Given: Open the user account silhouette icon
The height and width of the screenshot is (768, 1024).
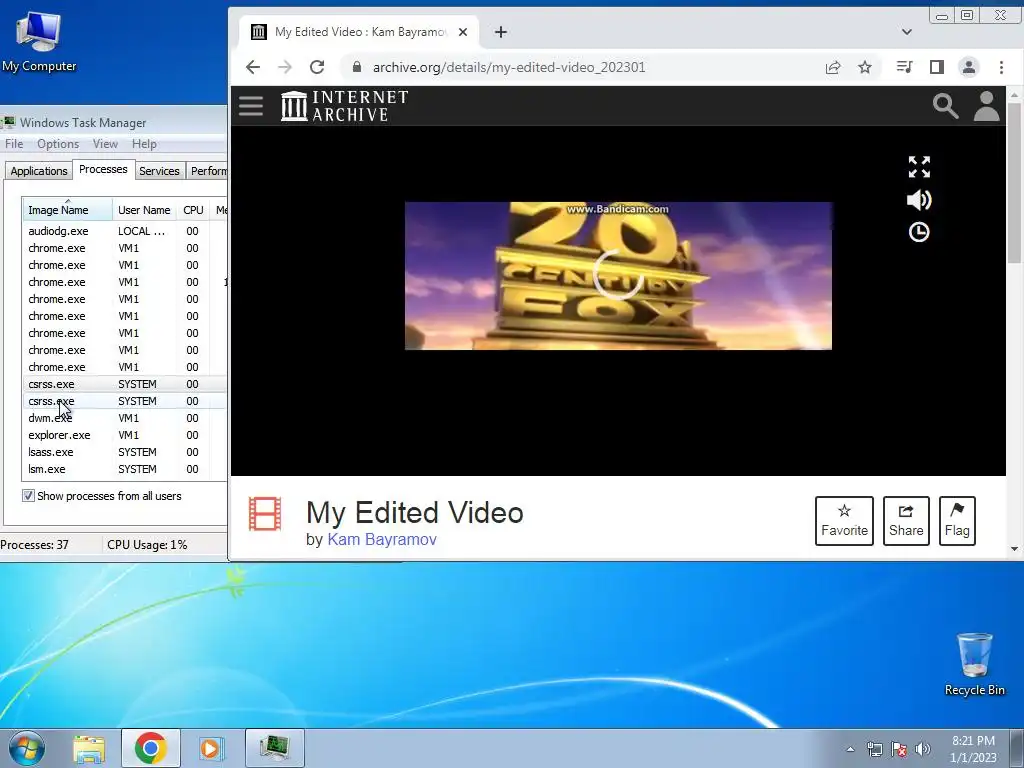Looking at the screenshot, I should [986, 106].
